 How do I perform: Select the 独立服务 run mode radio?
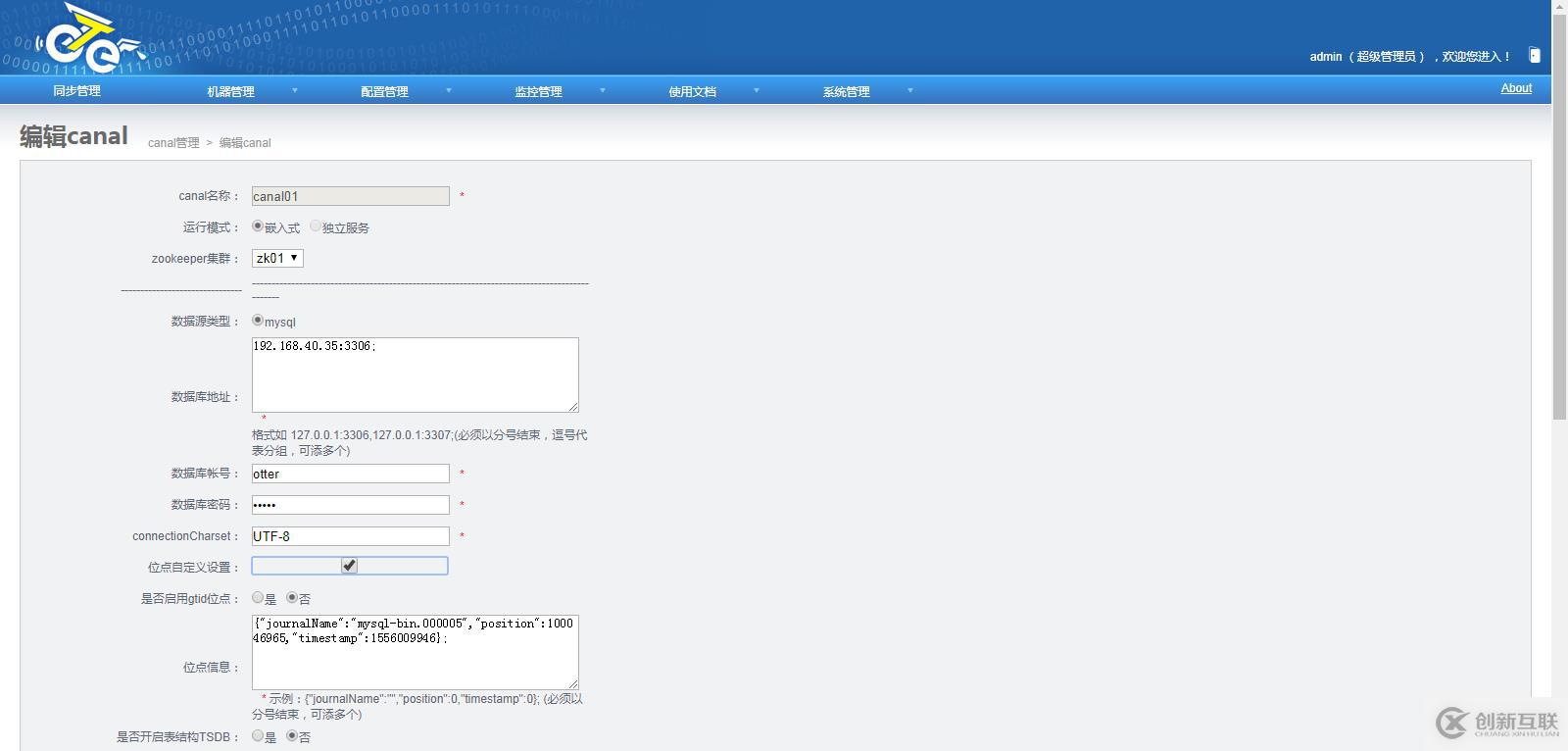(x=315, y=225)
